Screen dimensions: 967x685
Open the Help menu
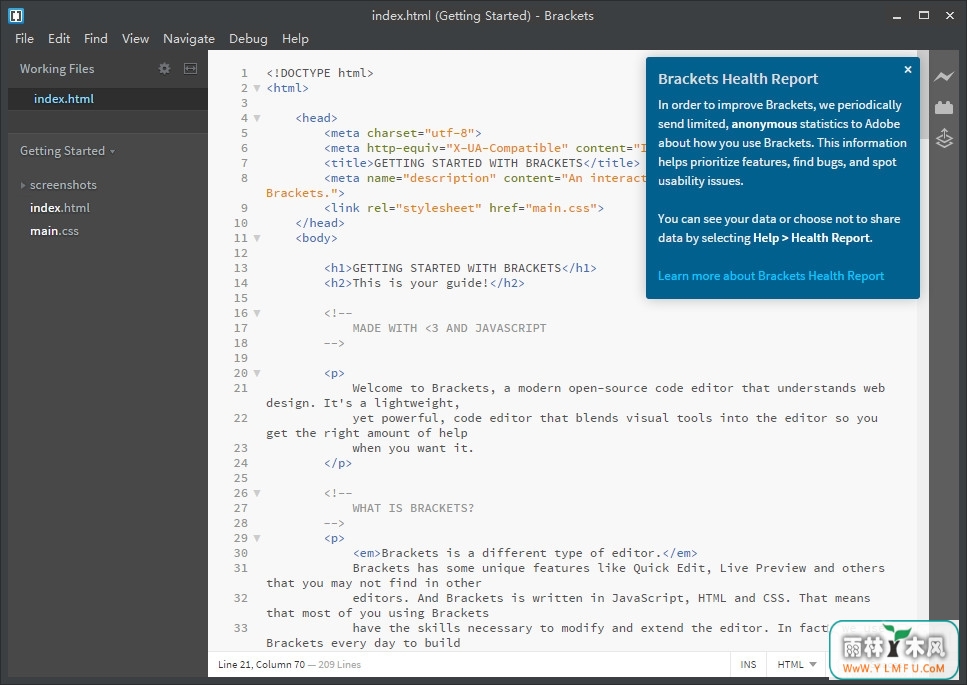[x=295, y=38]
